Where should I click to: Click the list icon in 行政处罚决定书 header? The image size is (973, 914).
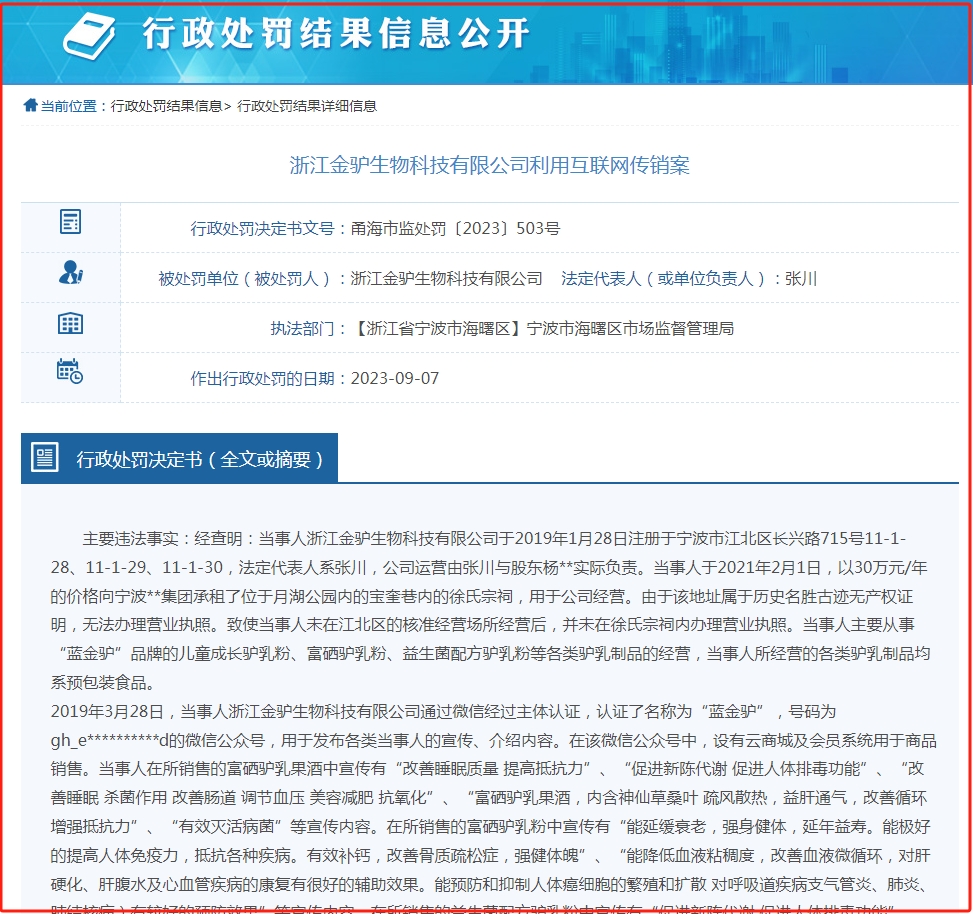point(45,458)
